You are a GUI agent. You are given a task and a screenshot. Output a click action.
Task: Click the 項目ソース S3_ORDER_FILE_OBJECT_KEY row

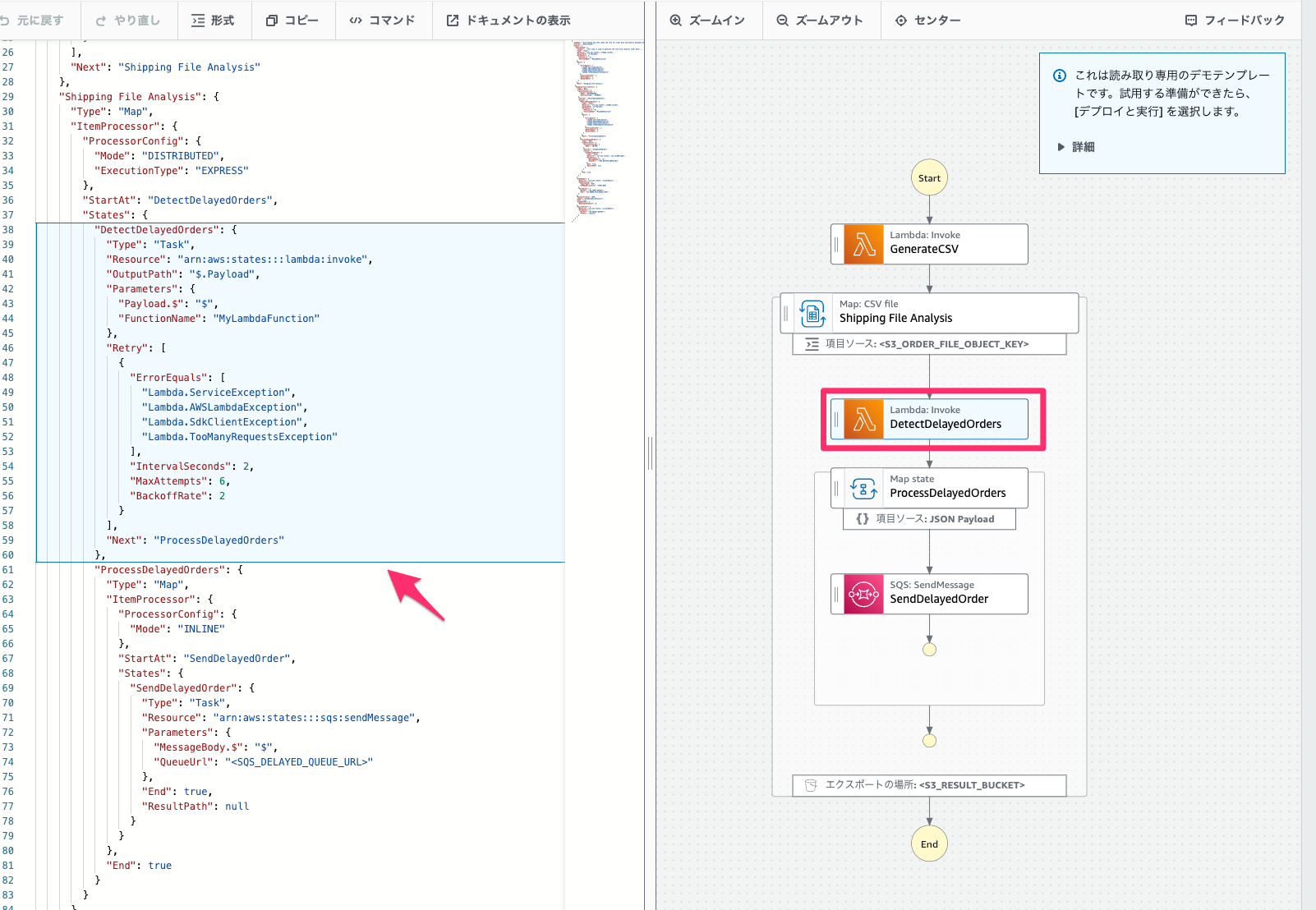[928, 344]
